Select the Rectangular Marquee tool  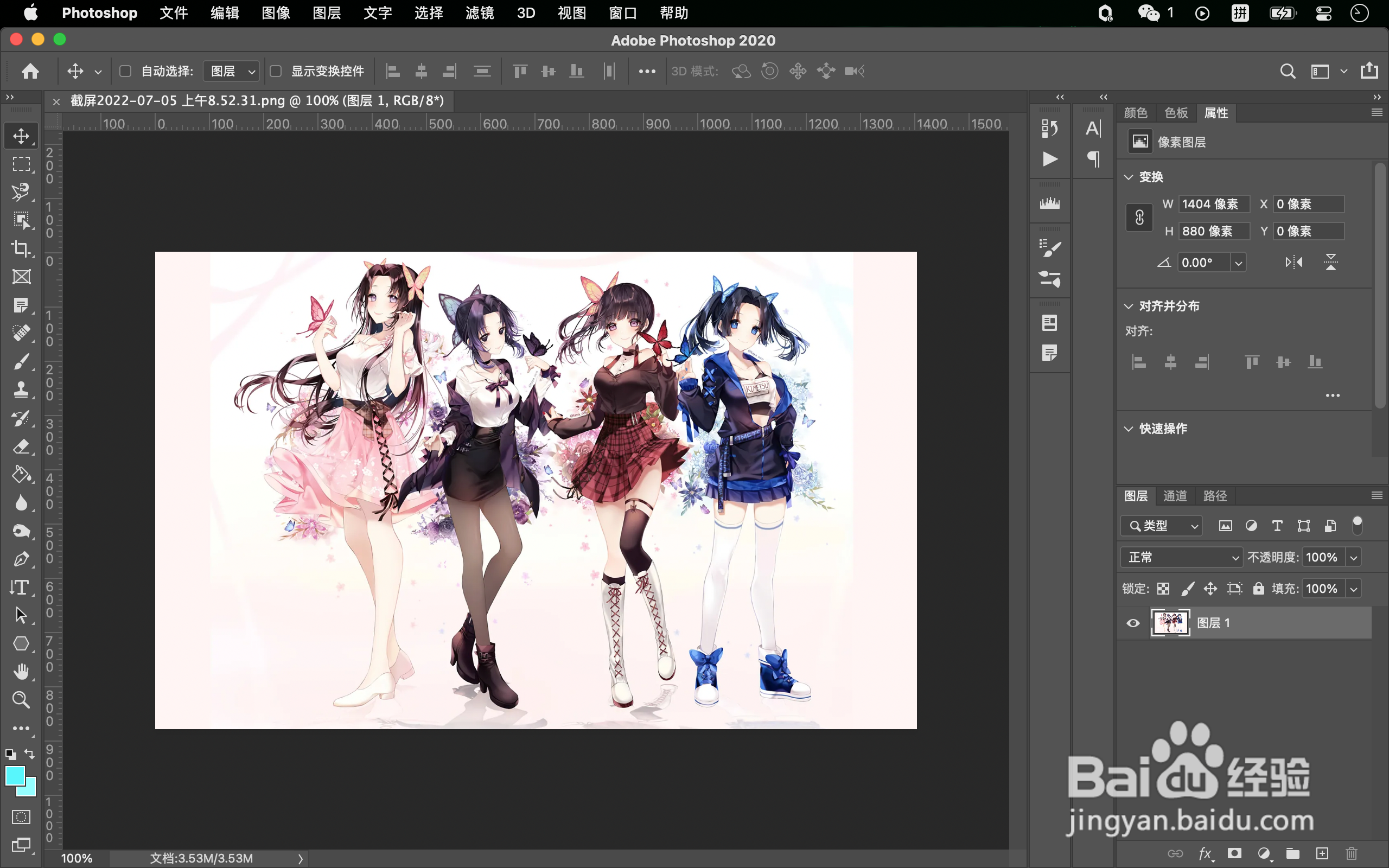pos(21,164)
